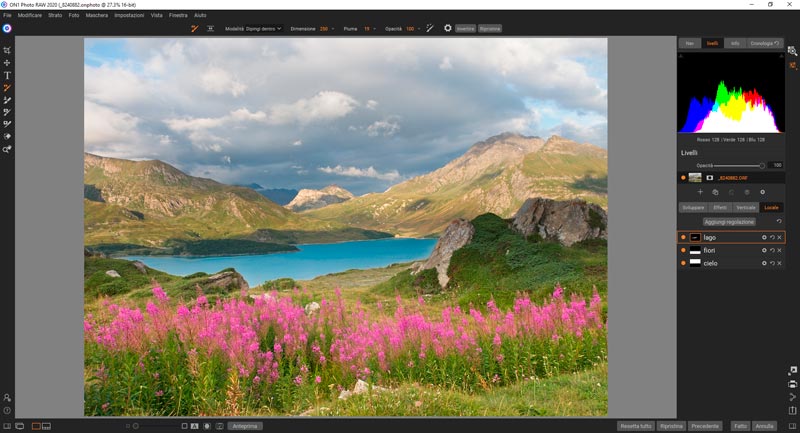Switch to the Nav panel tab
Image resolution: width=800 pixels, height=433 pixels.
690,43
